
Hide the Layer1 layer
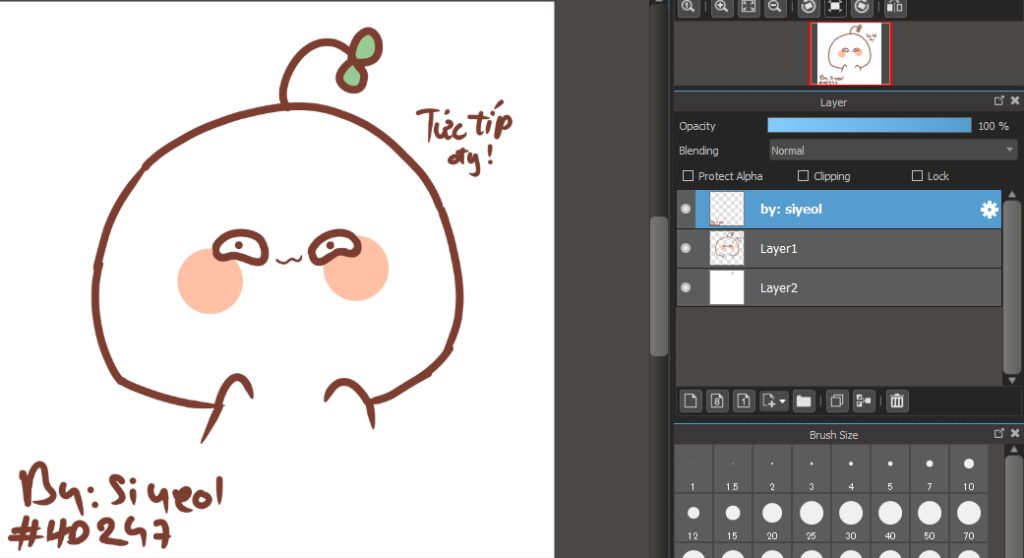[686, 248]
